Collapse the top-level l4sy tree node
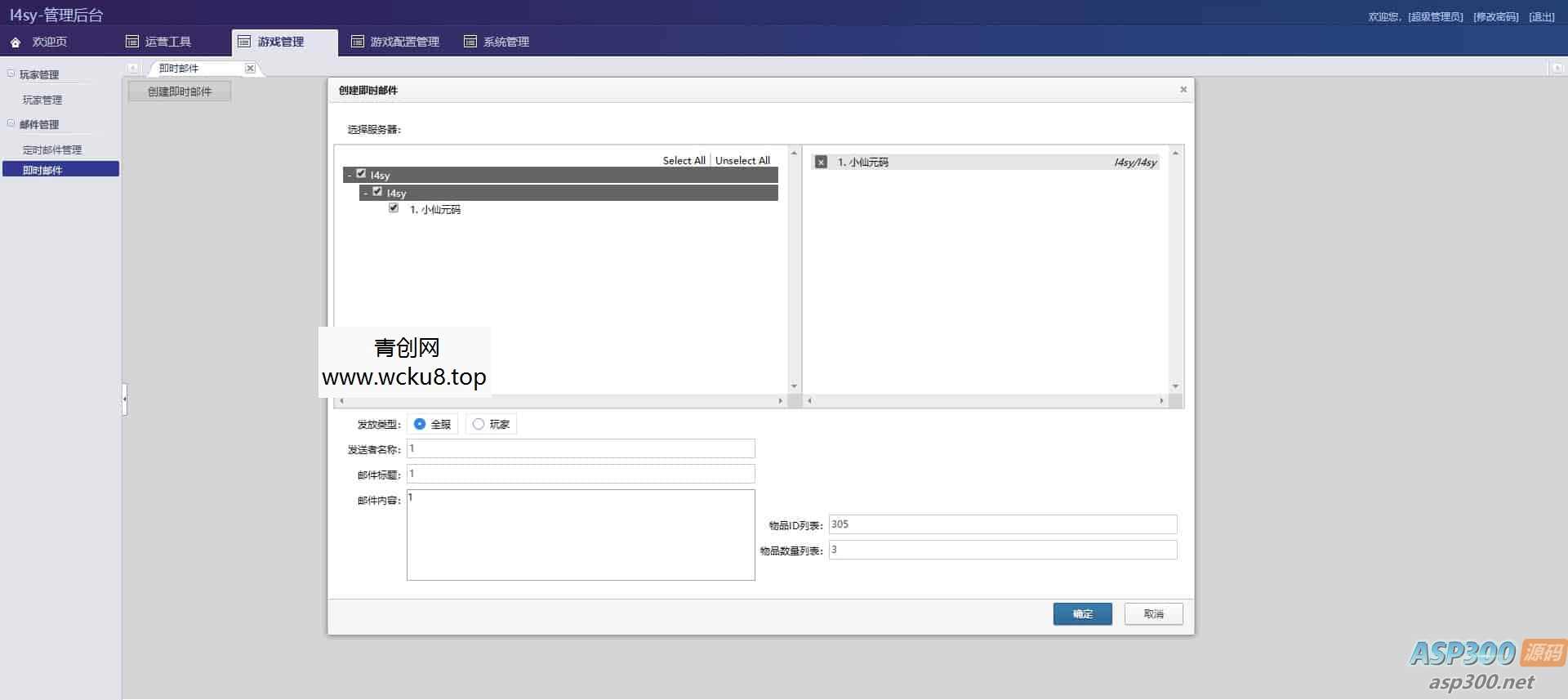 pyautogui.click(x=350, y=175)
